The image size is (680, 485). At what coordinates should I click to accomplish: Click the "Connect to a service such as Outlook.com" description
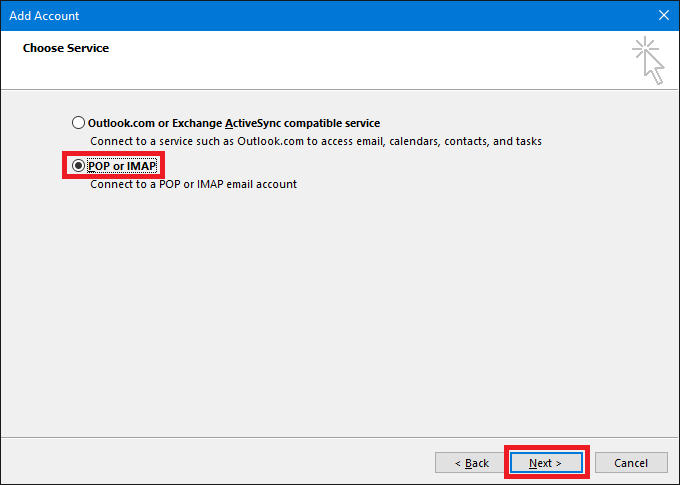[x=315, y=142]
